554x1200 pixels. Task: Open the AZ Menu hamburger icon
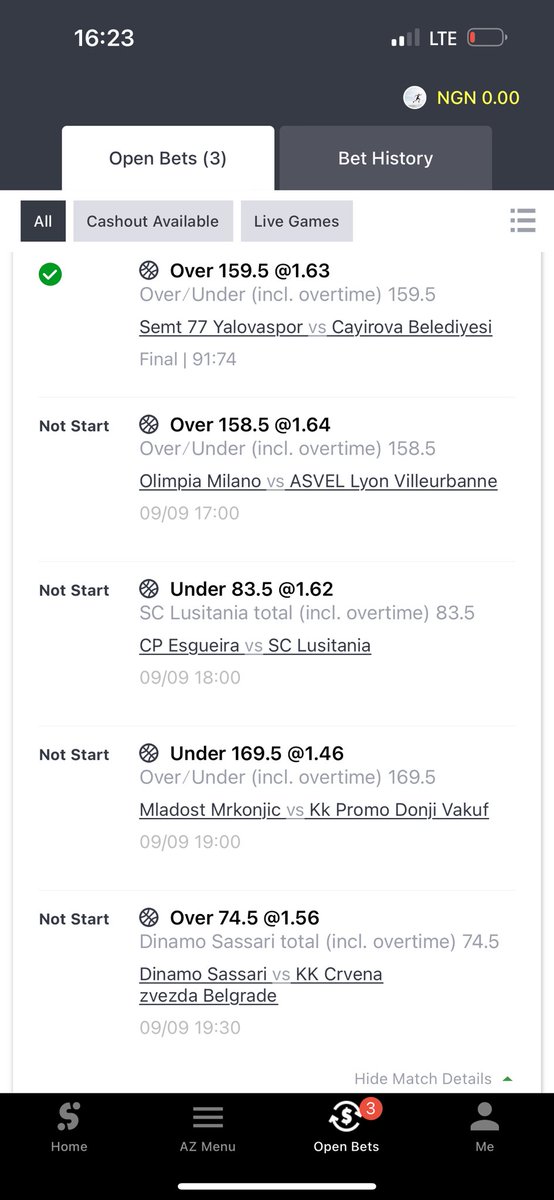click(x=208, y=1117)
